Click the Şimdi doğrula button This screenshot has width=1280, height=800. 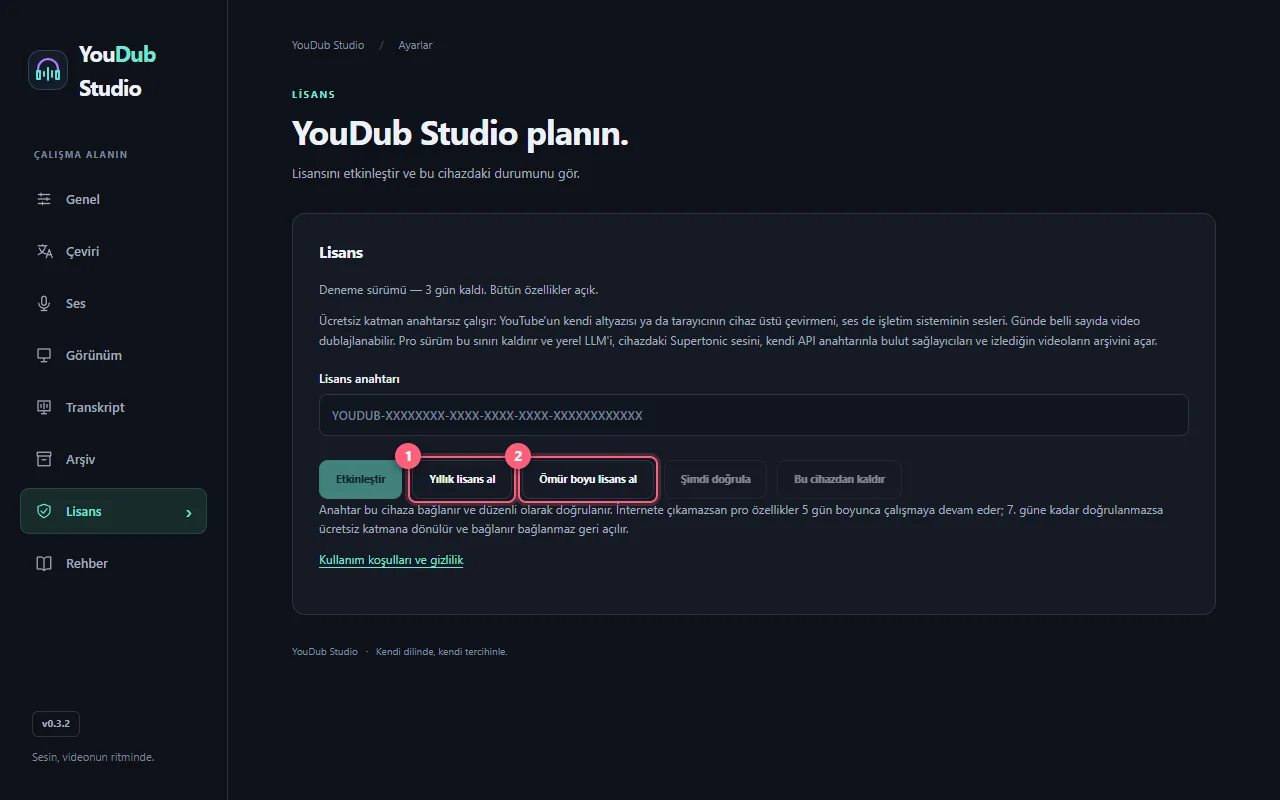(715, 479)
